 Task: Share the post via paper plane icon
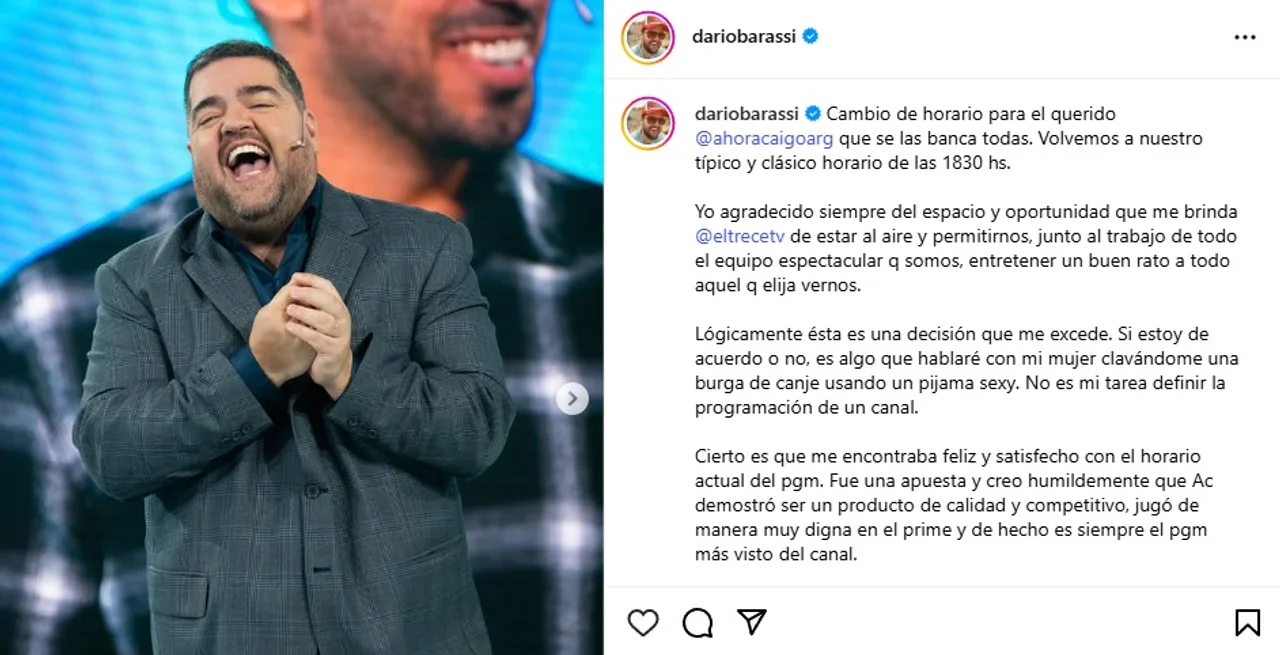[x=752, y=621]
